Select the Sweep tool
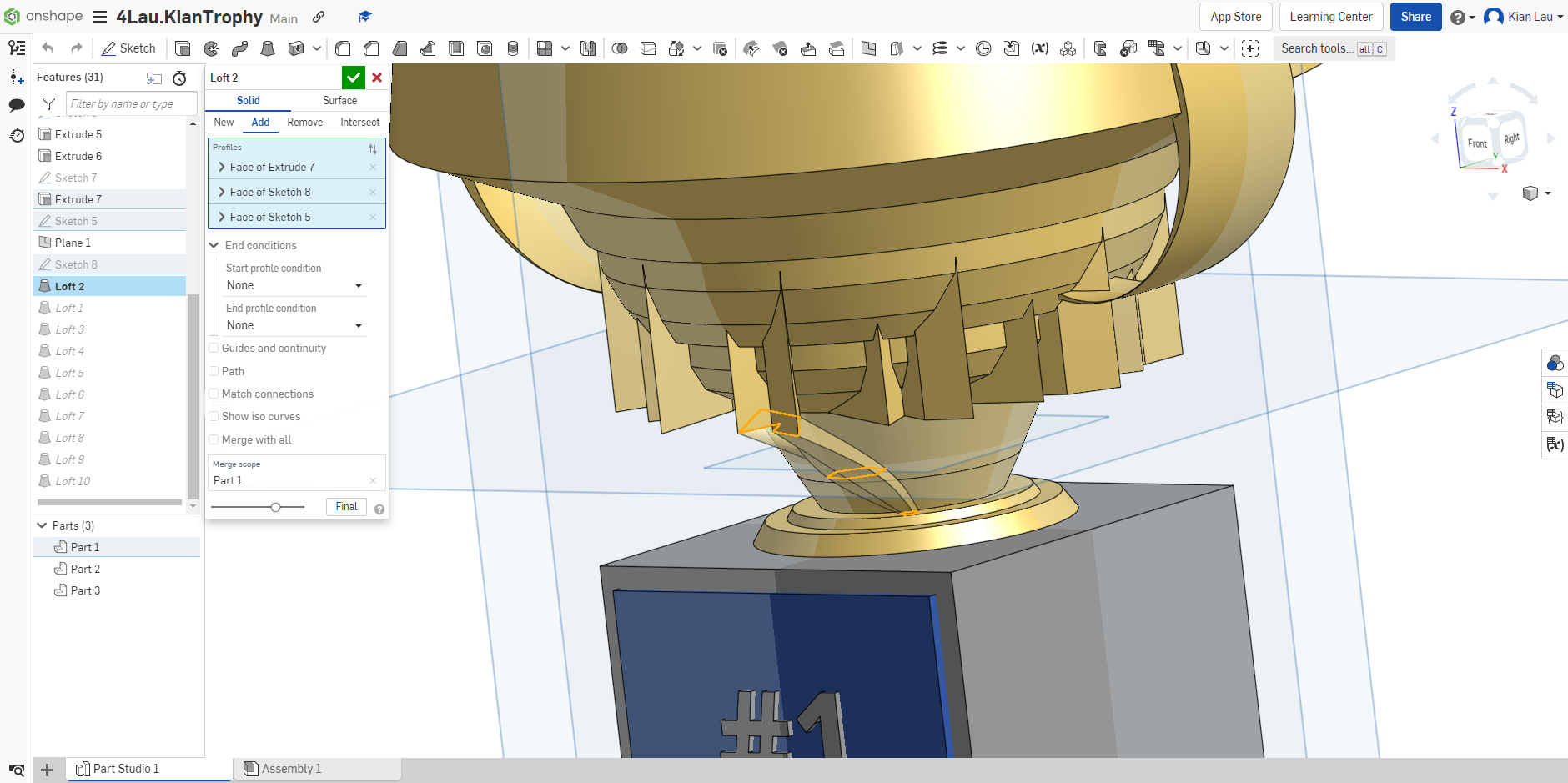The image size is (1568, 783). 239,48
